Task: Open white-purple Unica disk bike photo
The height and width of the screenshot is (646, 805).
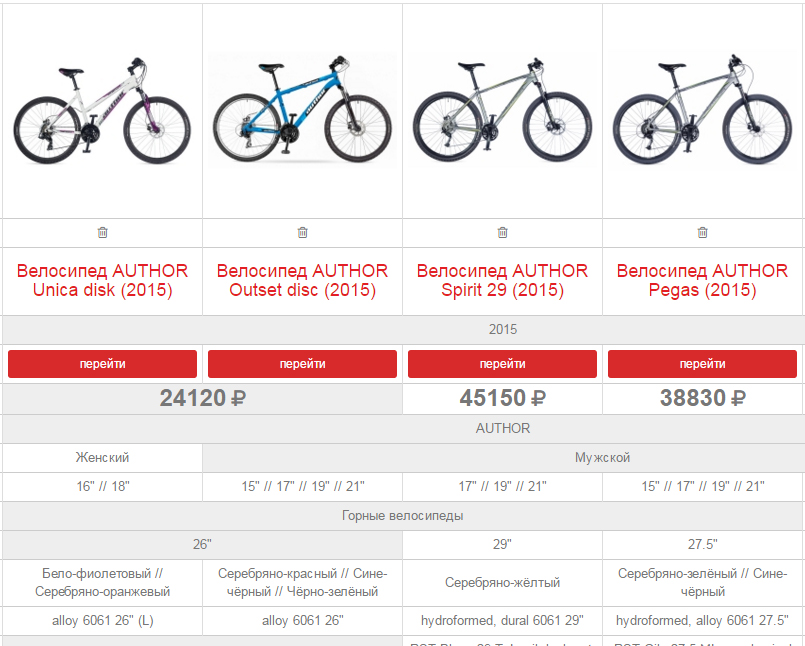Action: (102, 110)
